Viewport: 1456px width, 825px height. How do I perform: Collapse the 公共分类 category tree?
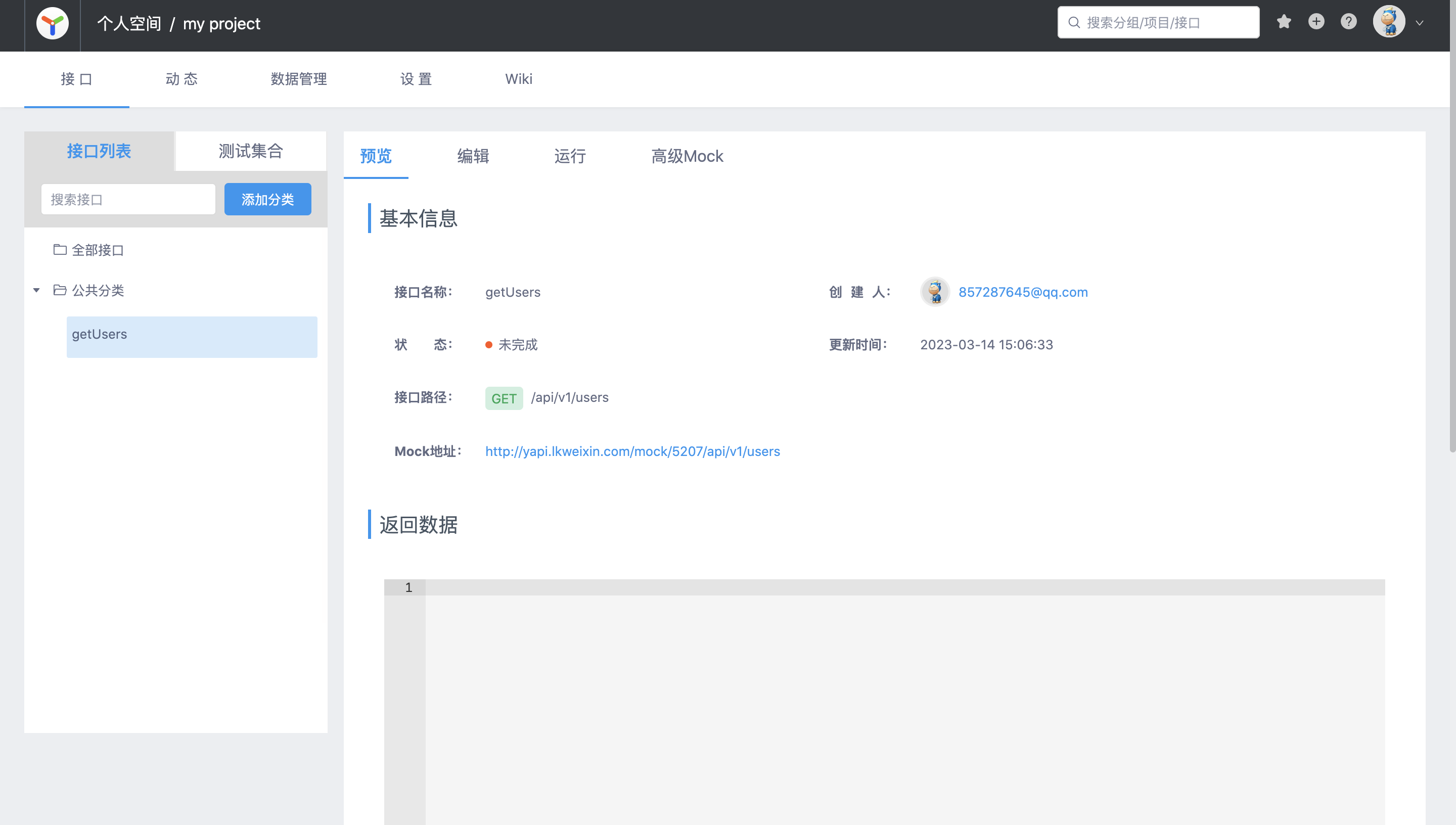[36, 290]
